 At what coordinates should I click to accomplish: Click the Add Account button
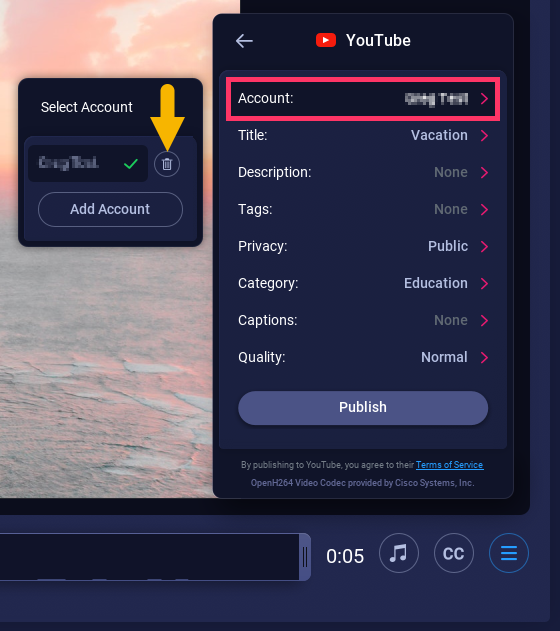(x=110, y=209)
